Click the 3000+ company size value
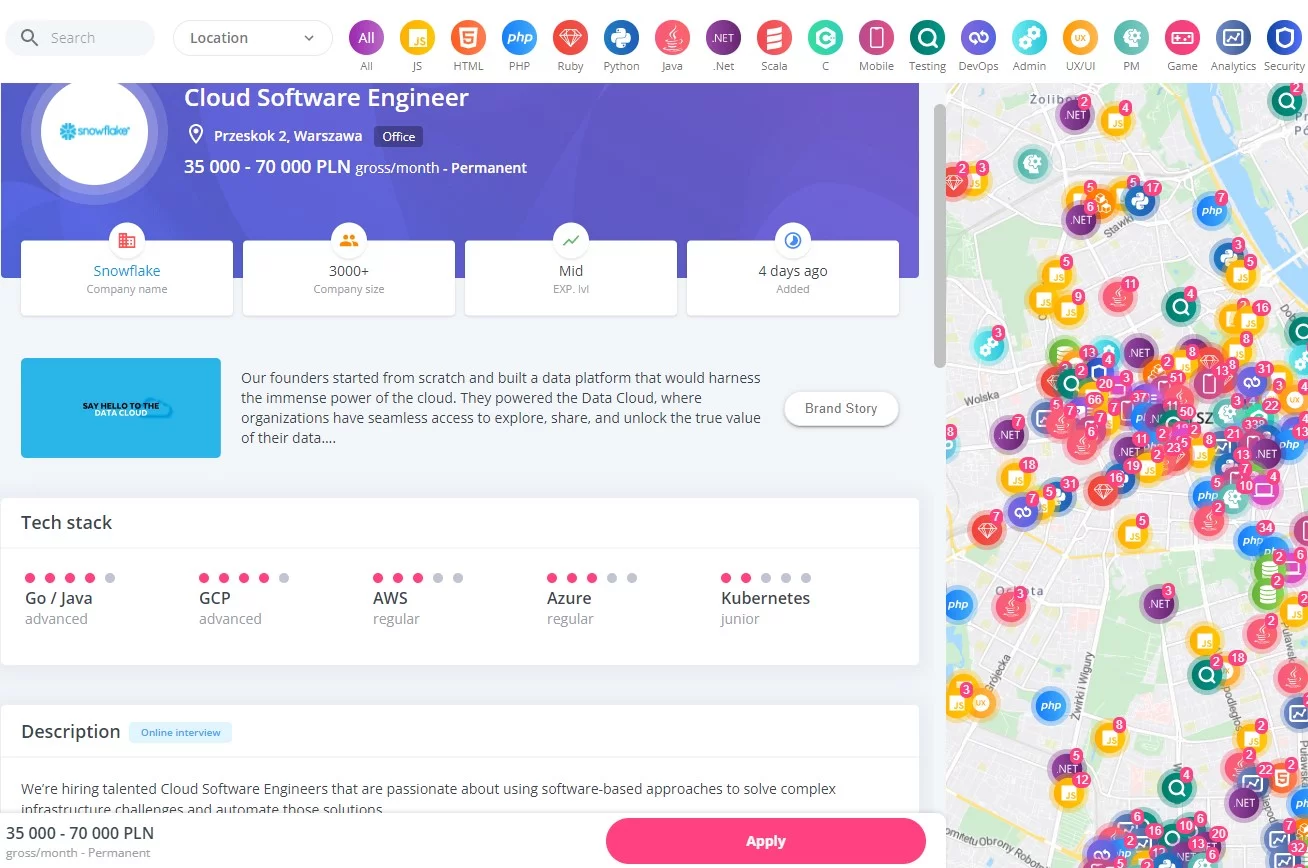Image resolution: width=1308 pixels, height=868 pixels. tap(349, 271)
